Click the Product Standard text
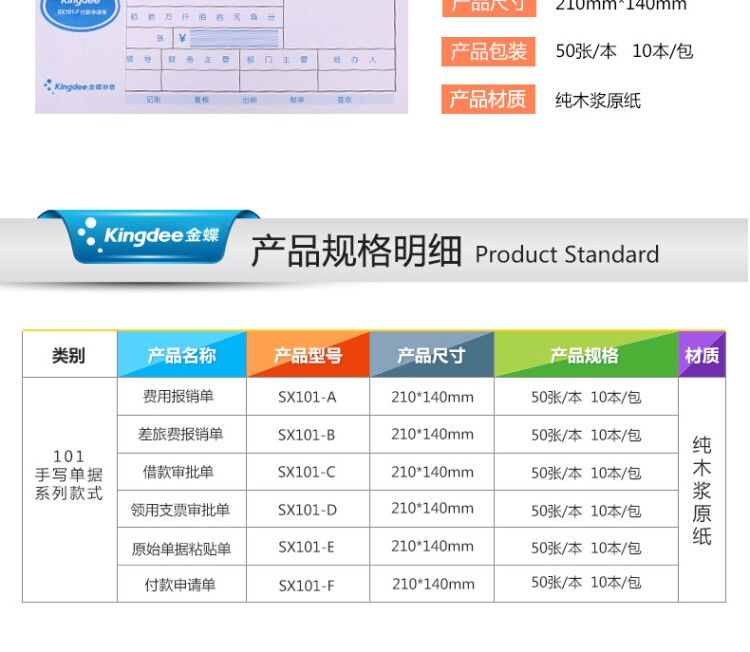The image size is (750, 652). point(567,254)
